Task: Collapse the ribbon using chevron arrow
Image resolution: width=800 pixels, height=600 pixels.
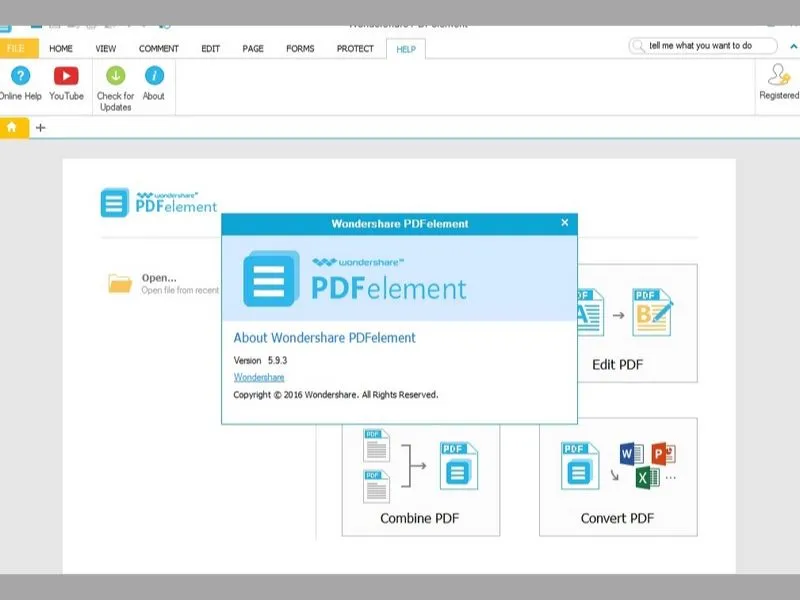Action: point(793,46)
